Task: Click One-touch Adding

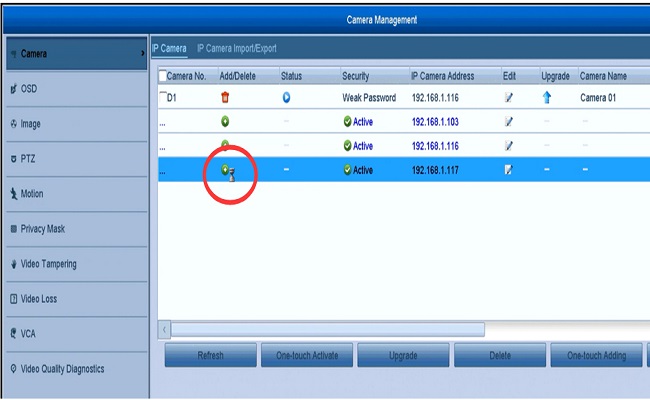Action: [597, 355]
